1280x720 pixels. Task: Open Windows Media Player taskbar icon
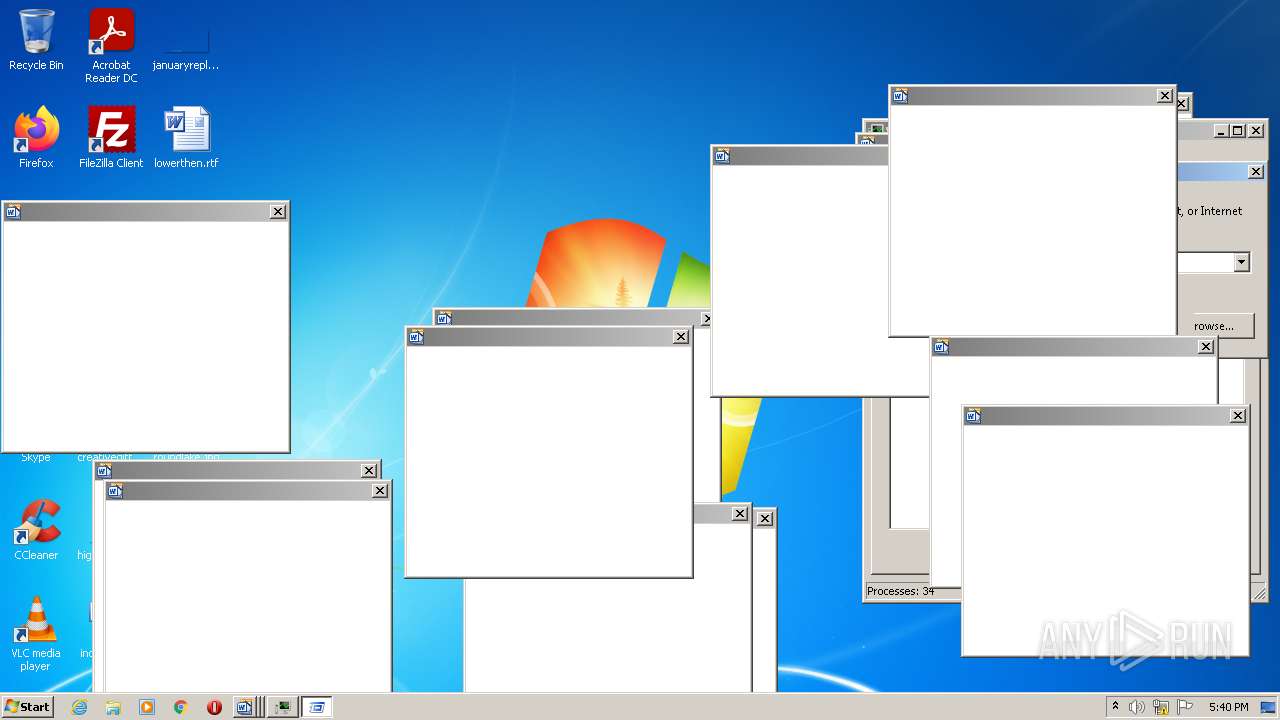coord(147,707)
